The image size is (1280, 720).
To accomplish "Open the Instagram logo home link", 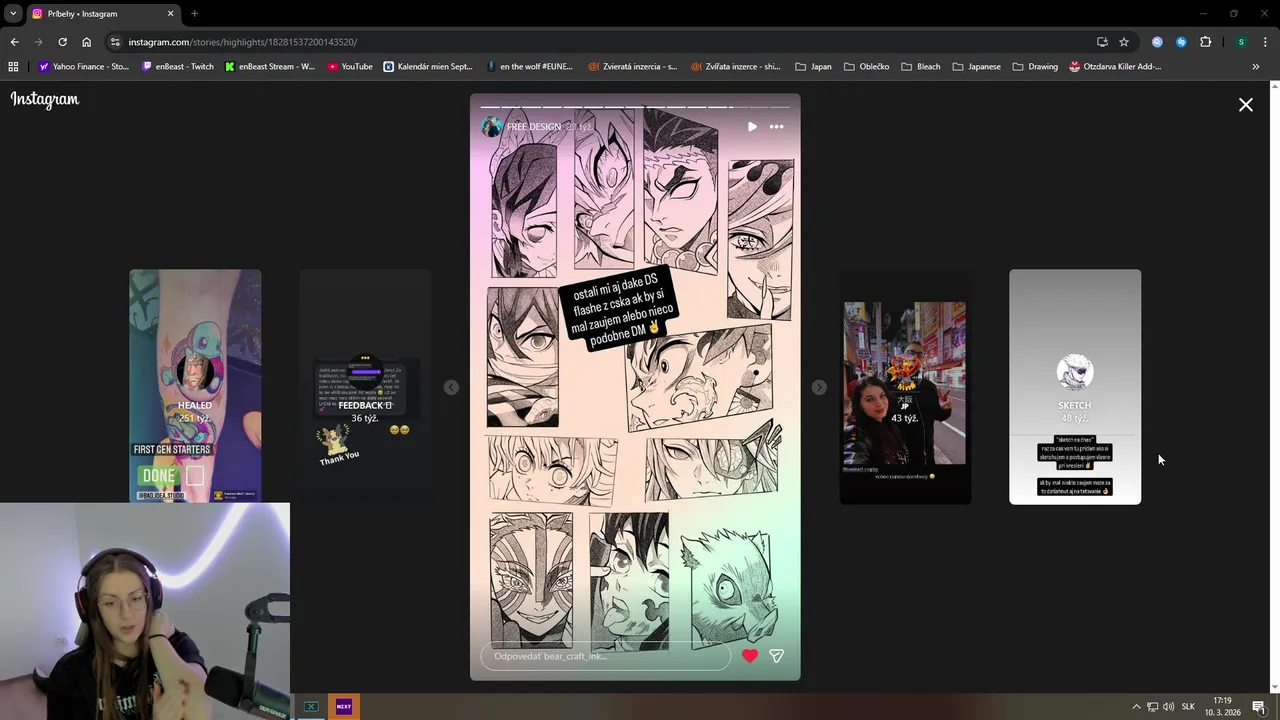I will 45,99.
